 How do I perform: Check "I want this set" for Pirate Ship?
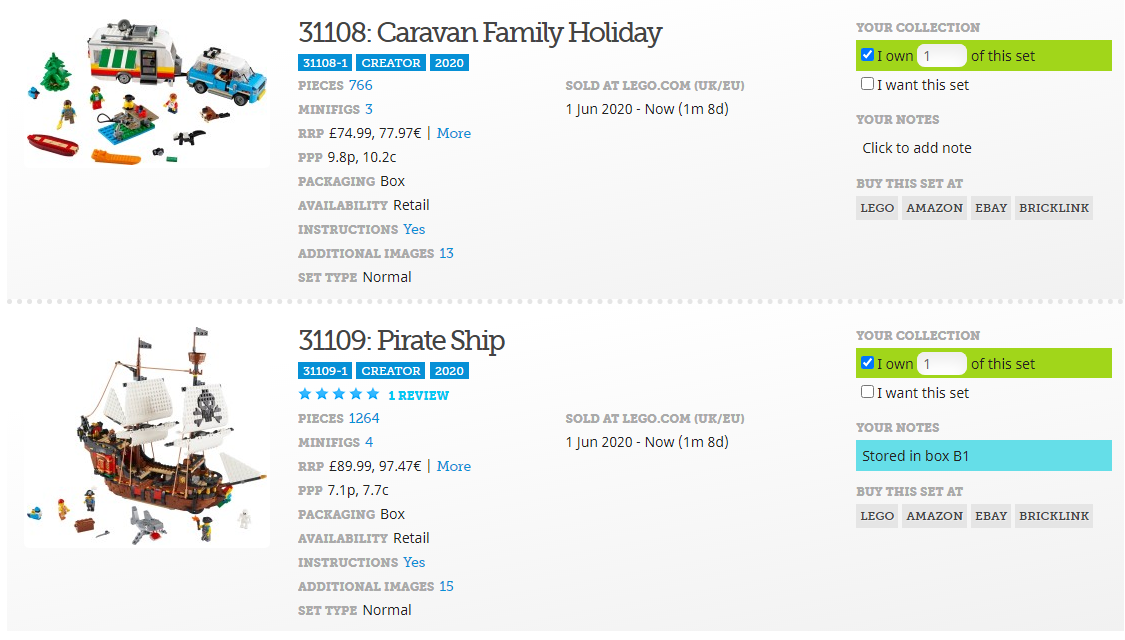(867, 392)
